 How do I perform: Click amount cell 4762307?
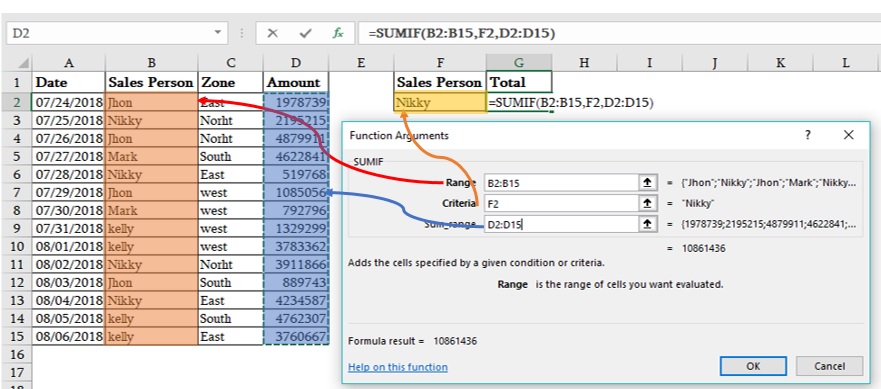[296, 318]
